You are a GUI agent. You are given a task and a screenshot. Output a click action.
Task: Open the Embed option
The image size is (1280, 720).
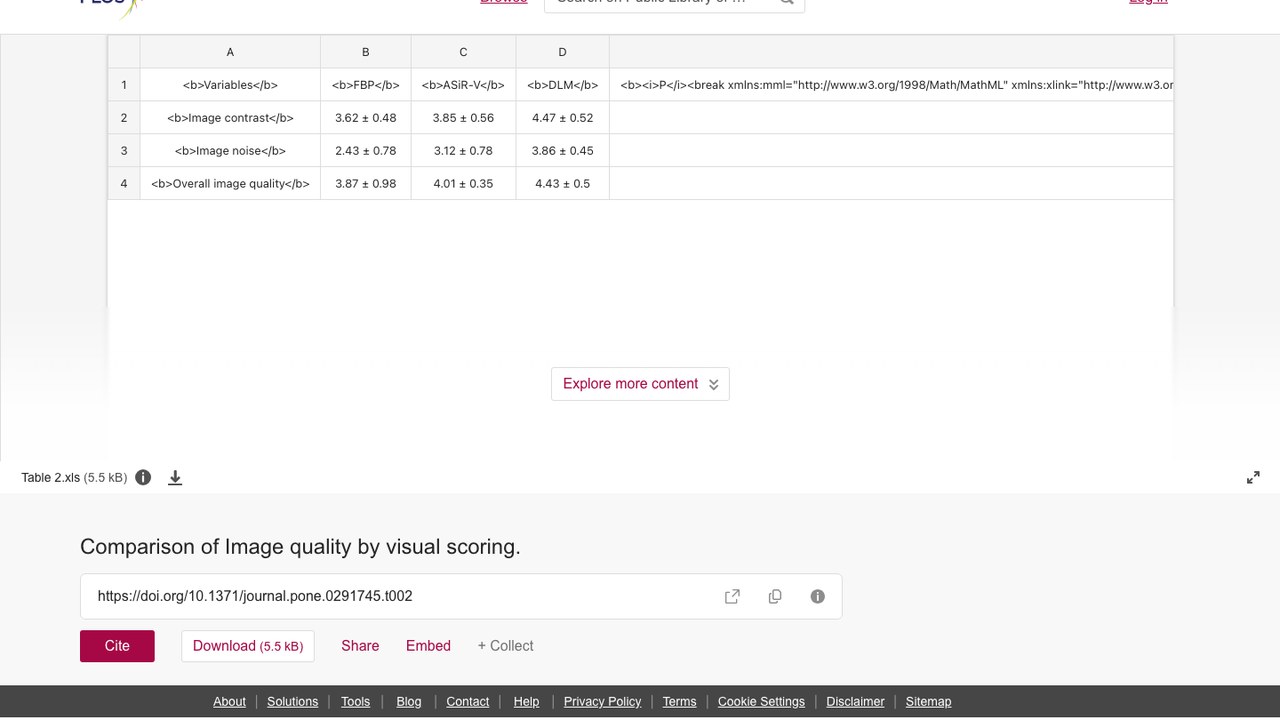[x=428, y=646]
